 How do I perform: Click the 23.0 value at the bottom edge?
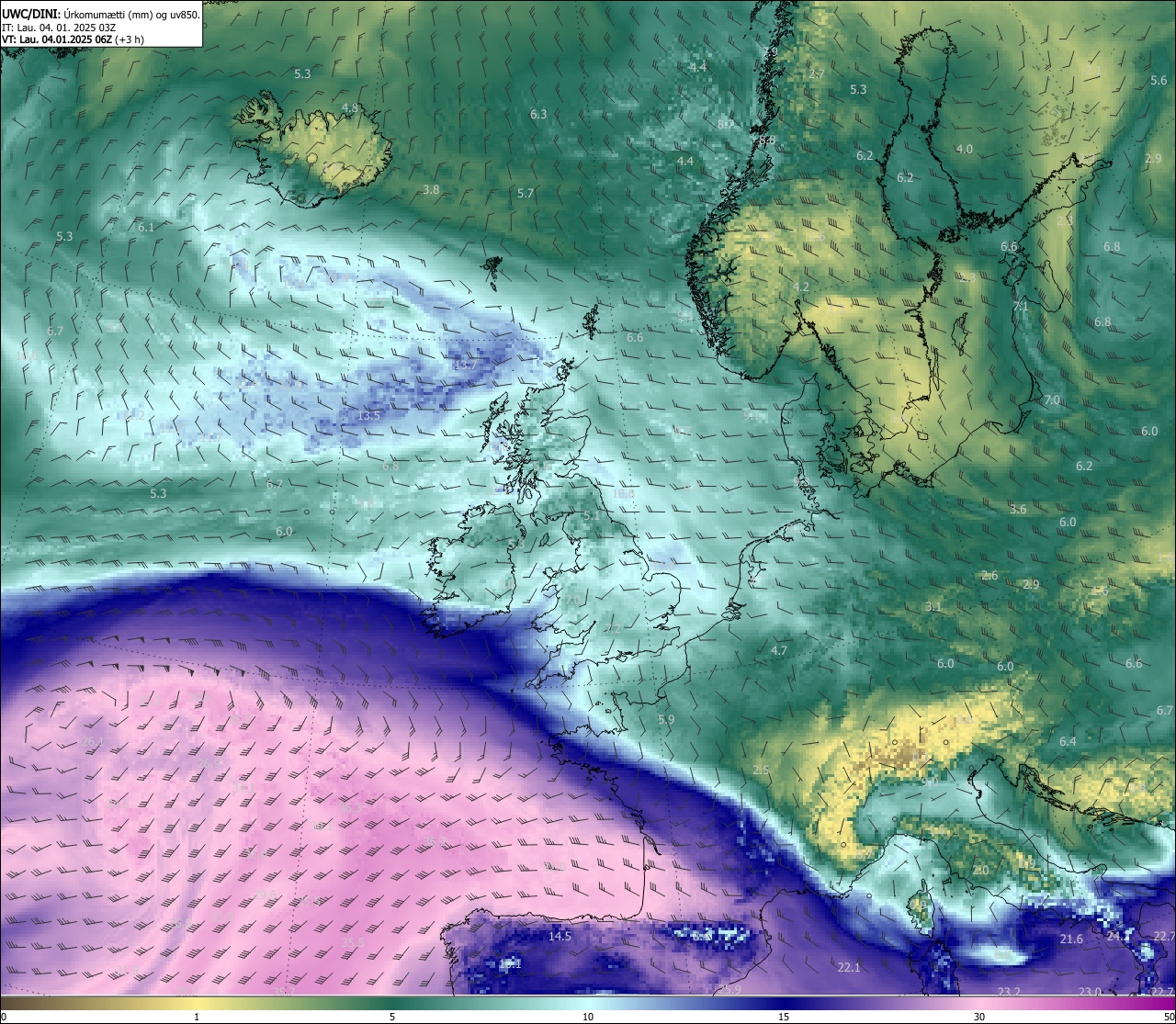coord(1090,991)
